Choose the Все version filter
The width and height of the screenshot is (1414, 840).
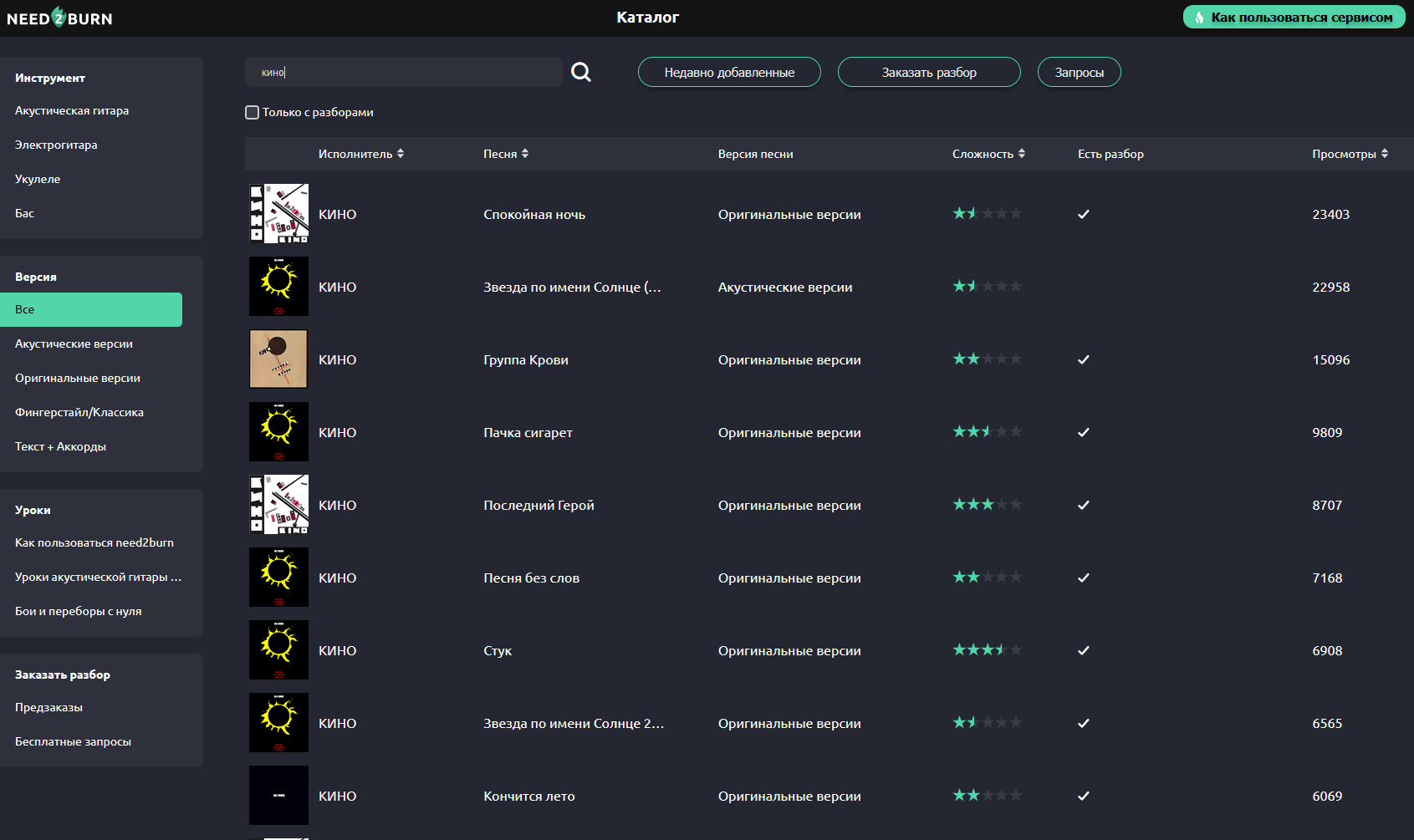click(91, 309)
